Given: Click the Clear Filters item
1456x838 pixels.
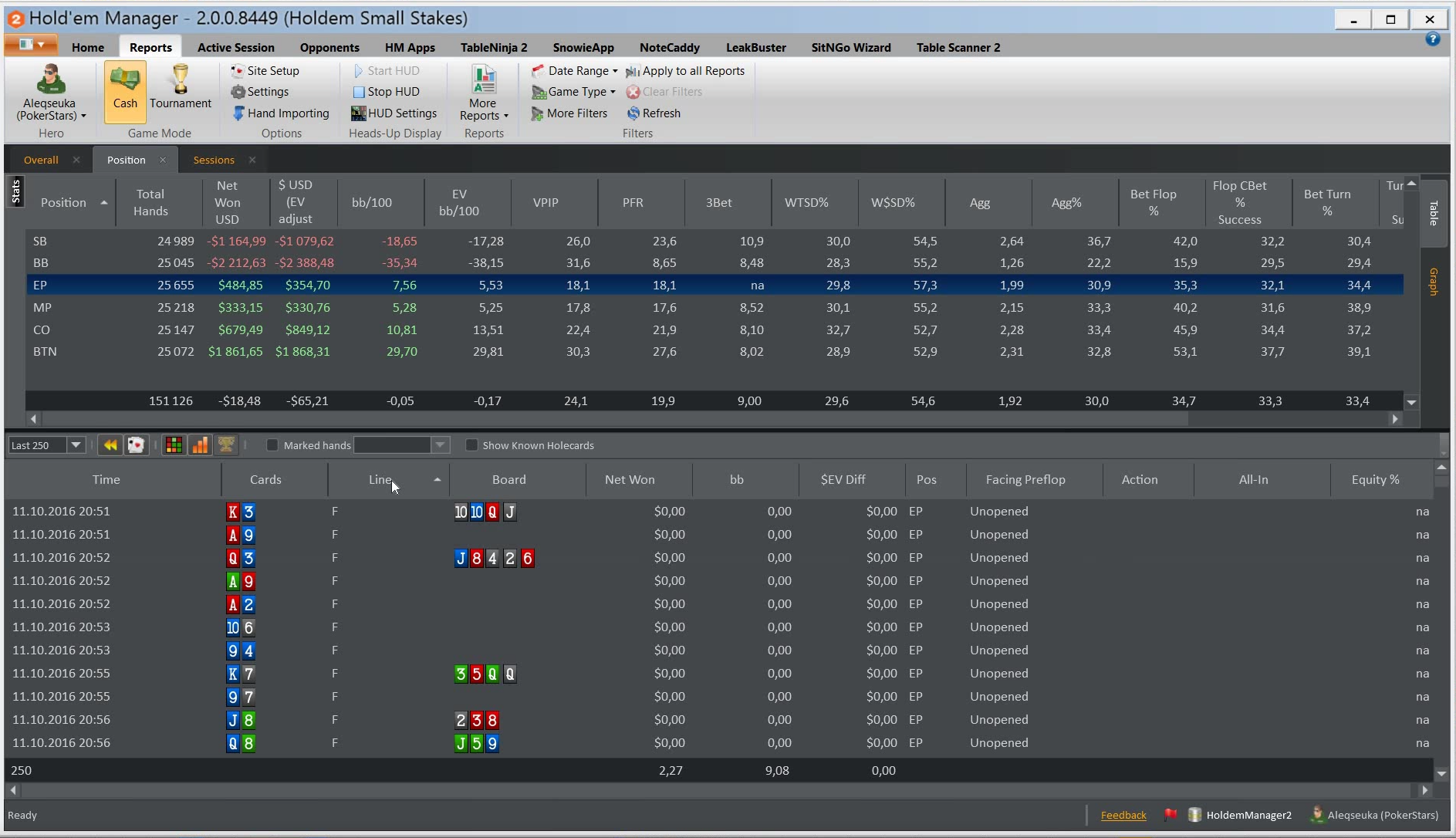Looking at the screenshot, I should (x=664, y=92).
